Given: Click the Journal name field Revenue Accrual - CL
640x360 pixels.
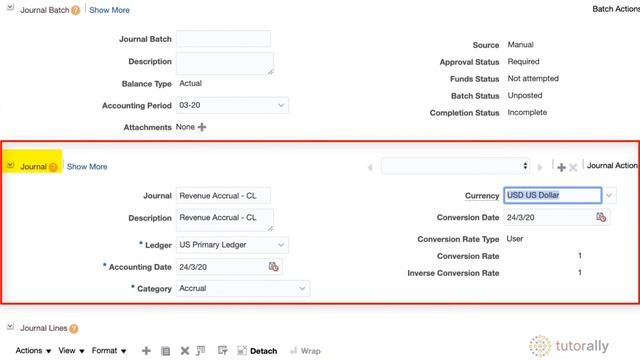Looking at the screenshot, I should (x=223, y=196).
